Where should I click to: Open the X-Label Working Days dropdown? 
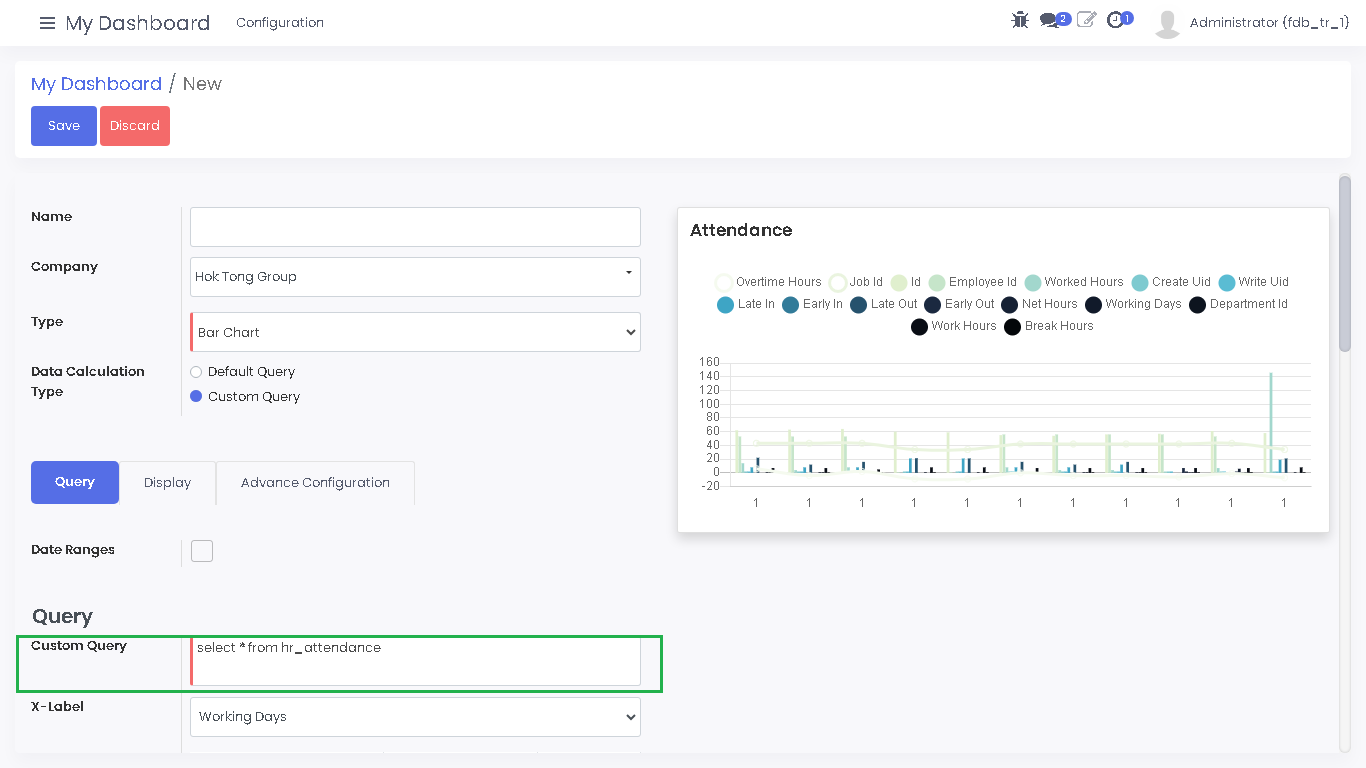click(x=415, y=717)
